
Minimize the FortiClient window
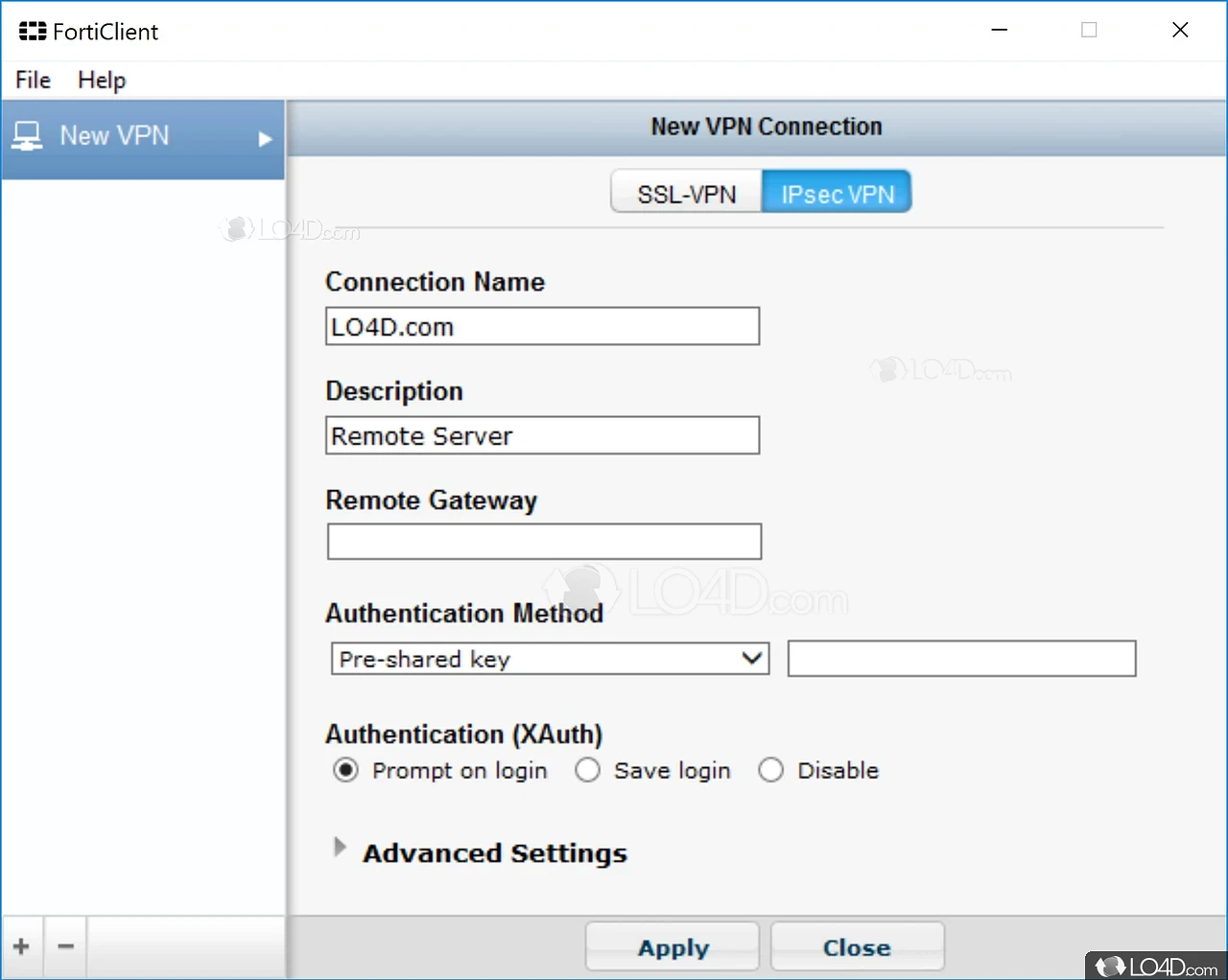click(x=1000, y=31)
